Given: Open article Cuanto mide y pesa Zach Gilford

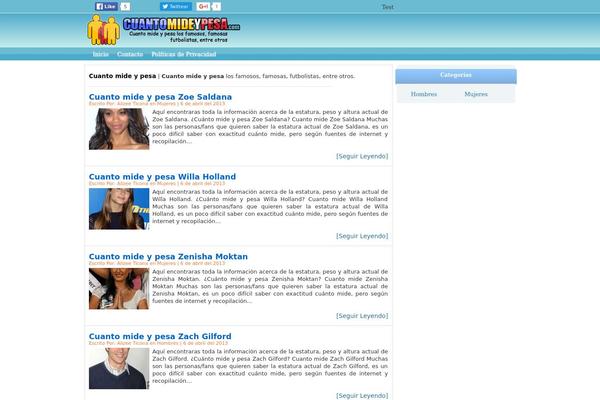Looking at the screenshot, I should pos(160,336).
